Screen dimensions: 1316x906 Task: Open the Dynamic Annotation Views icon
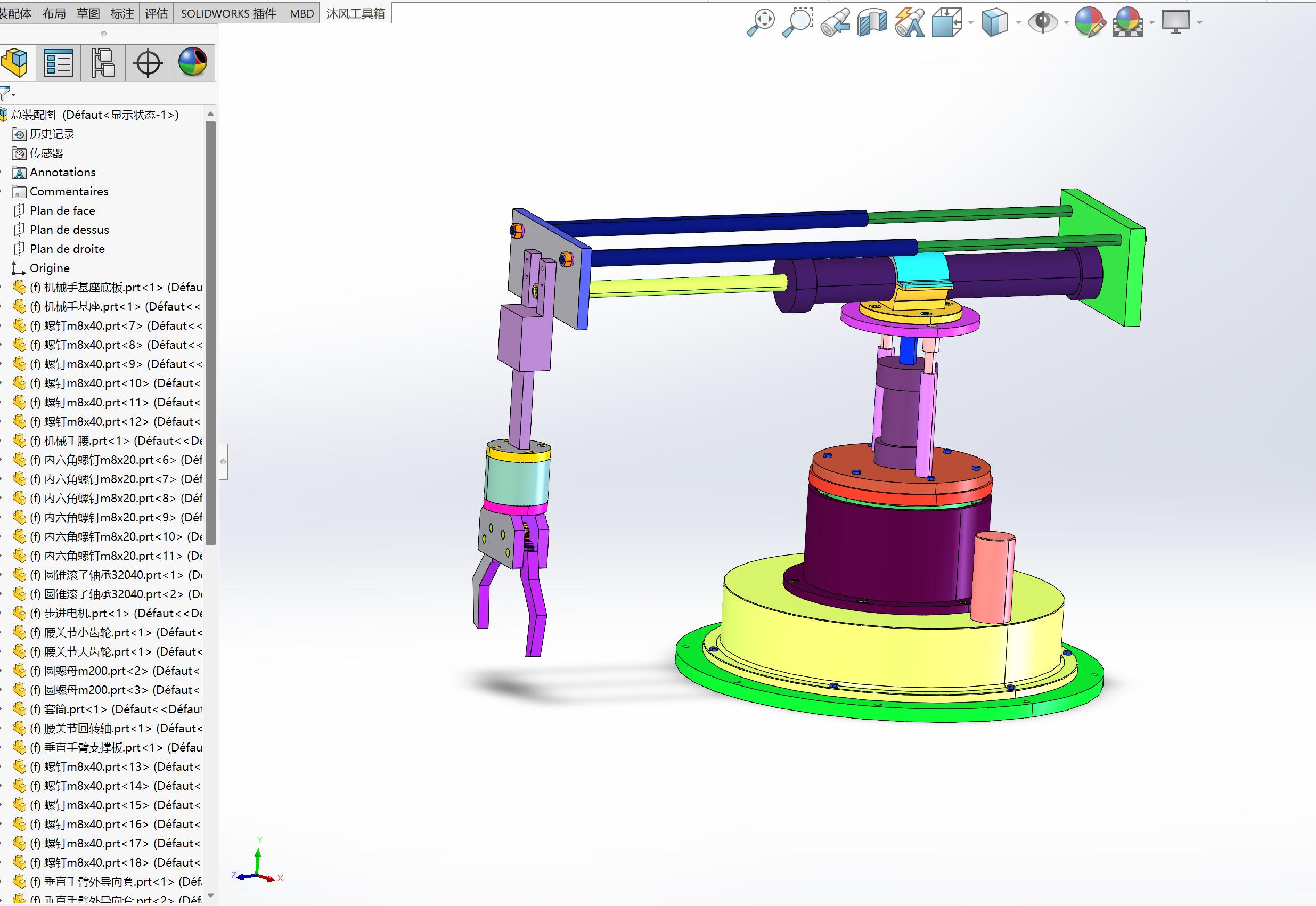pyautogui.click(x=909, y=22)
